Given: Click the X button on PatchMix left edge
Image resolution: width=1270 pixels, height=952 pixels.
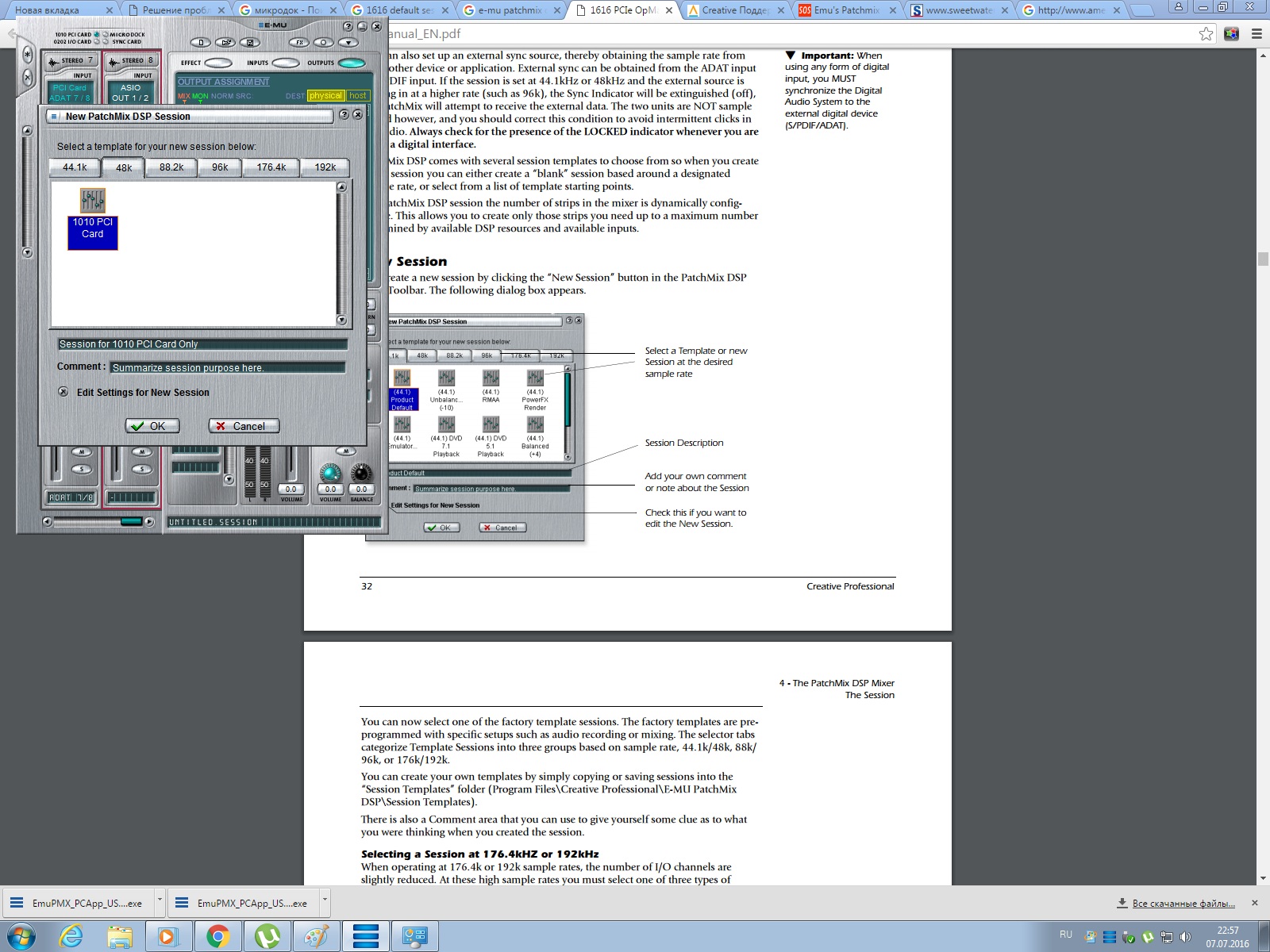Looking at the screenshot, I should click(x=28, y=78).
